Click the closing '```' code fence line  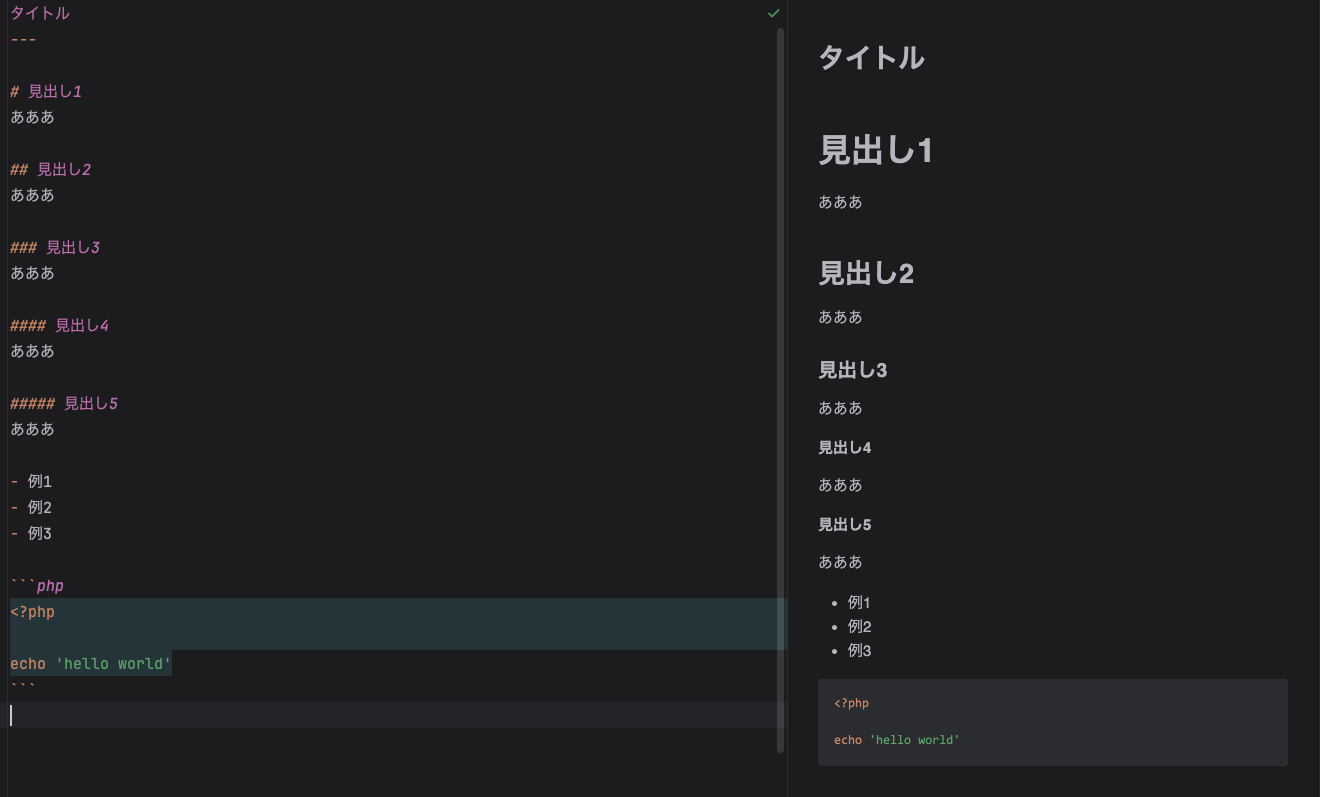pos(23,689)
